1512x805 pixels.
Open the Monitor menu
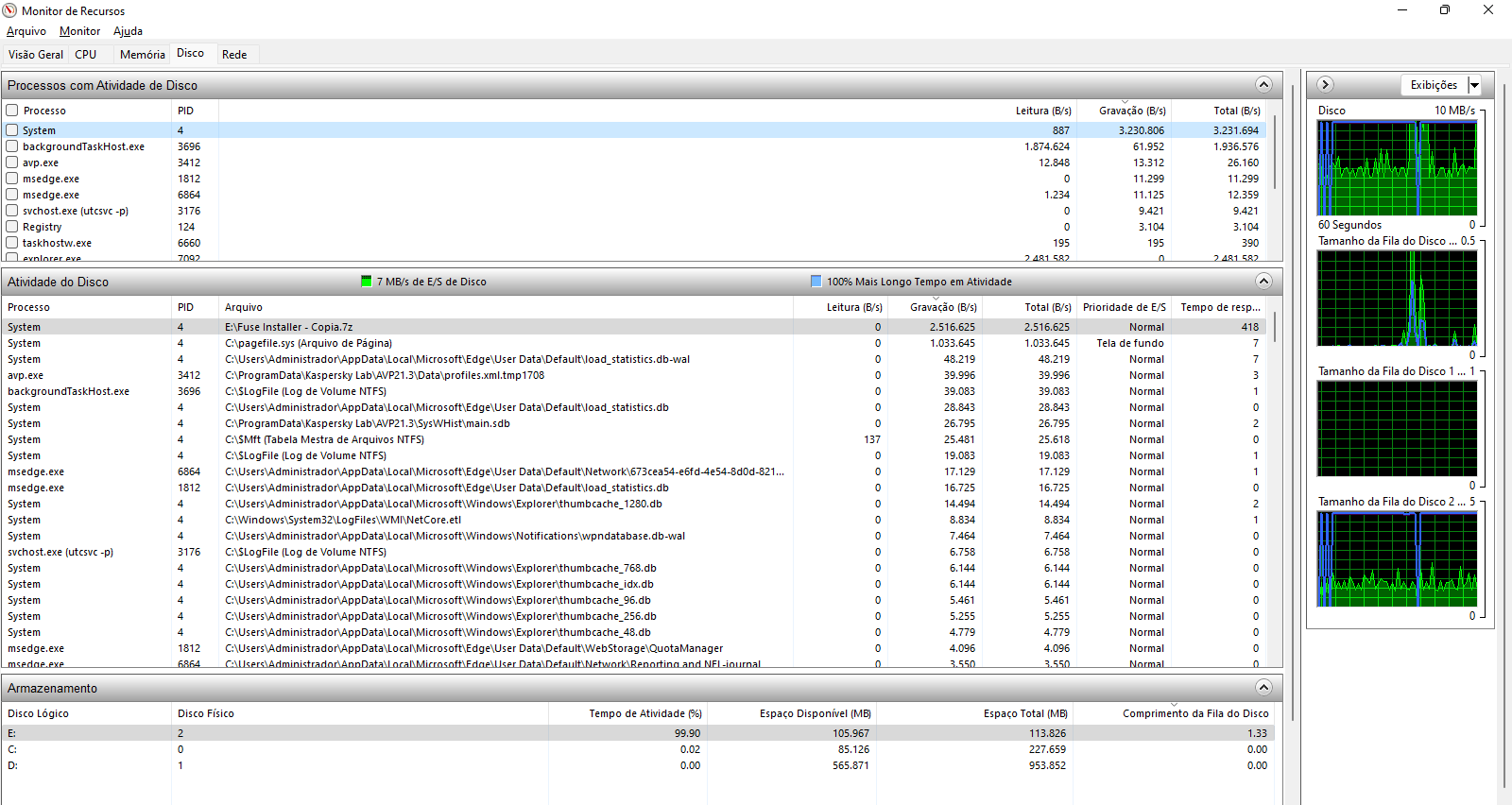click(79, 31)
